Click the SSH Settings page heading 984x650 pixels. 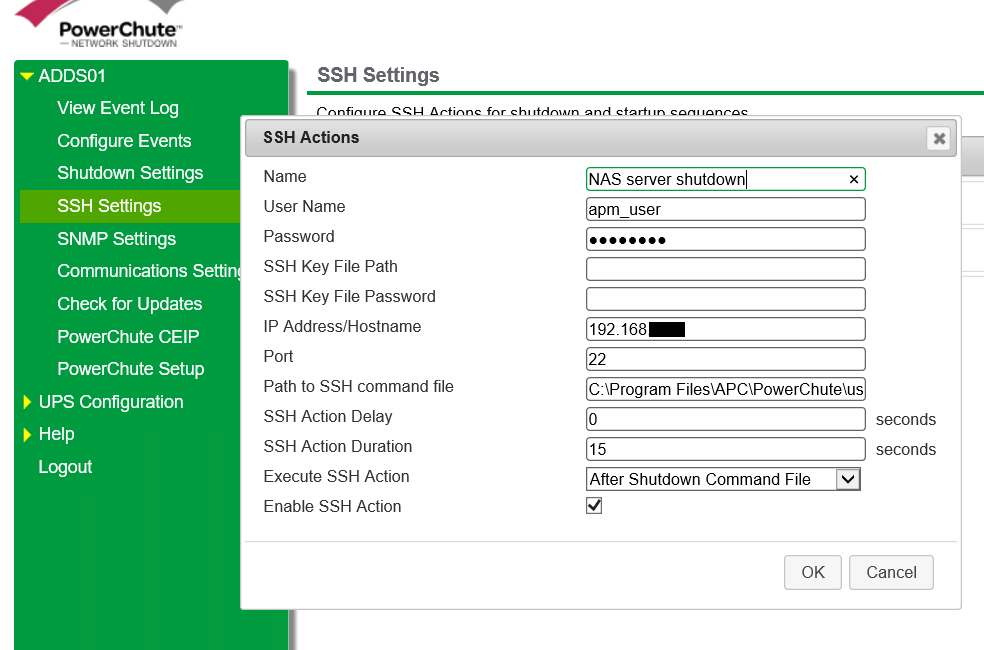[x=378, y=75]
